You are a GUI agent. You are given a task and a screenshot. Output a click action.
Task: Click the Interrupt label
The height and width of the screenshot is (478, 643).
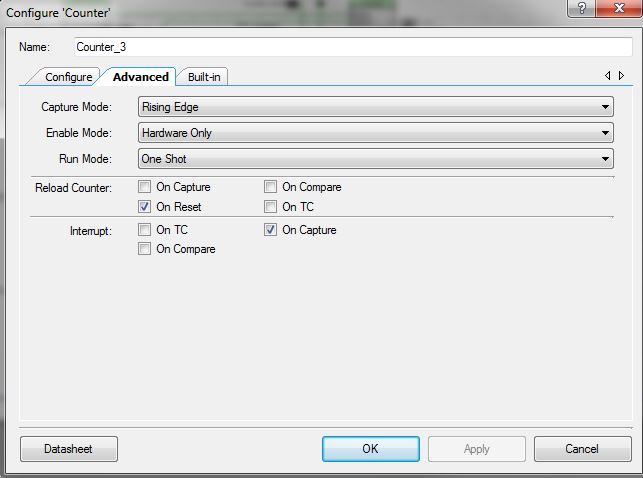coord(91,231)
